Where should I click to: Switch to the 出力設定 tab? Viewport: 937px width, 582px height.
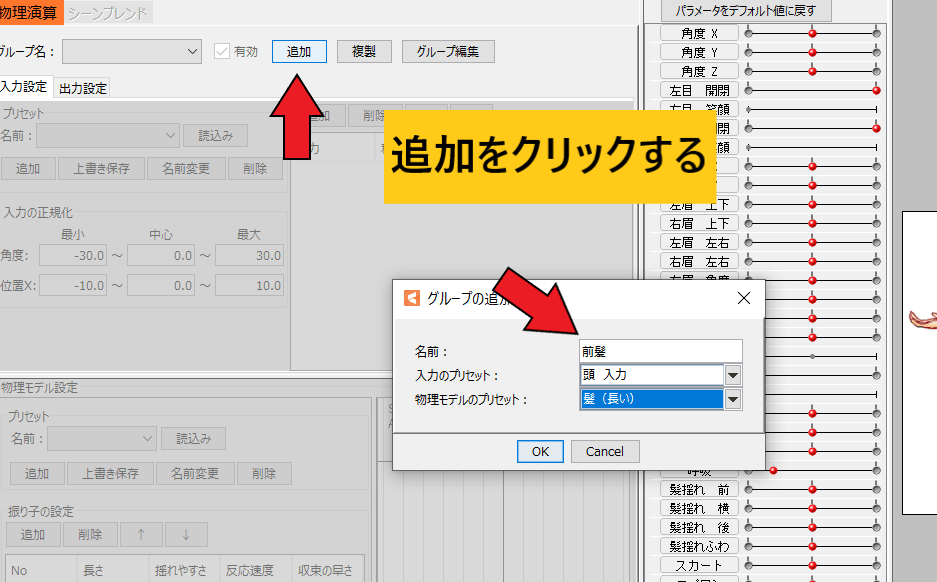point(80,87)
